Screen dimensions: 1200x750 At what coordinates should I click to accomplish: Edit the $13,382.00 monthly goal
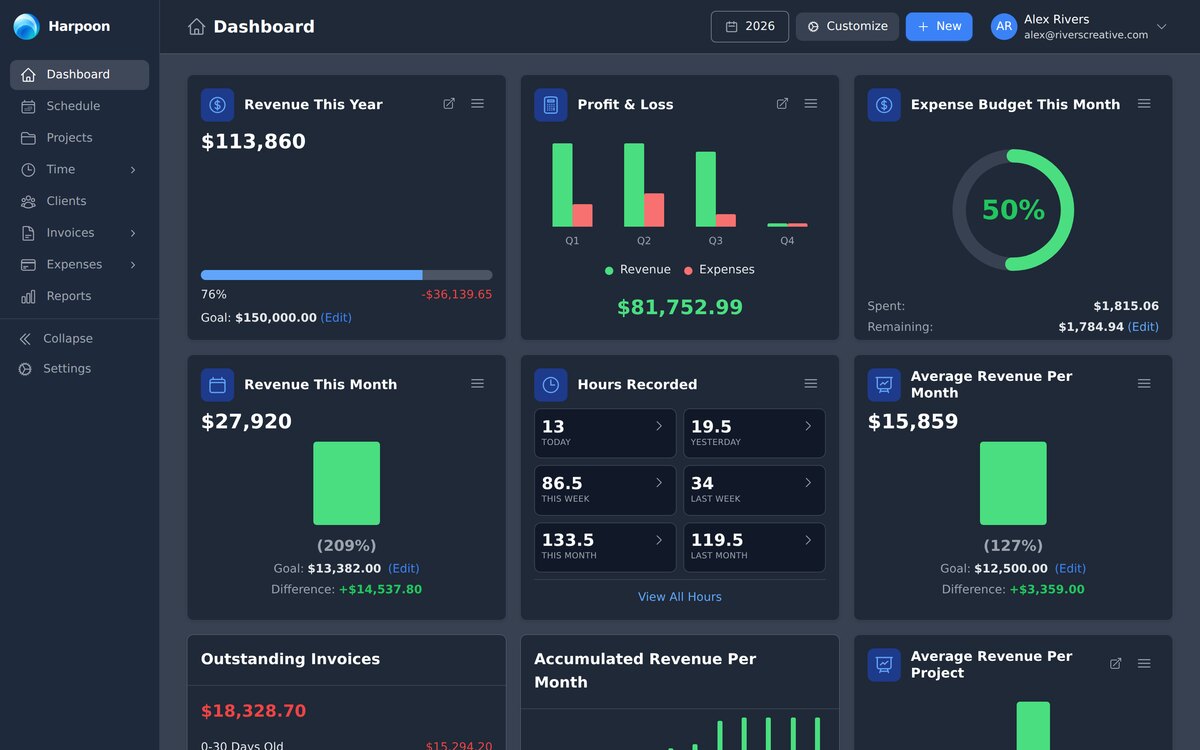tap(404, 569)
